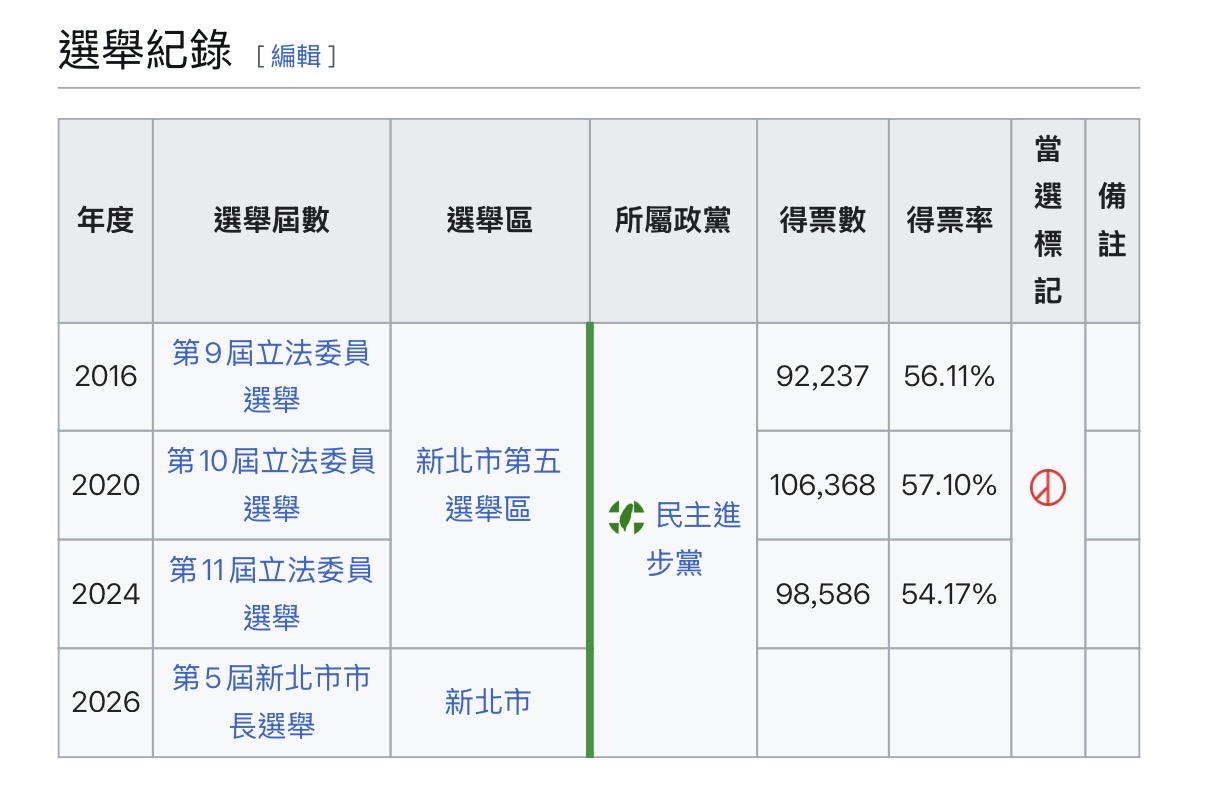Image resolution: width=1207 pixels, height=812 pixels.
Task: Open 第9屆立法委員選舉 link
Action: 271,376
